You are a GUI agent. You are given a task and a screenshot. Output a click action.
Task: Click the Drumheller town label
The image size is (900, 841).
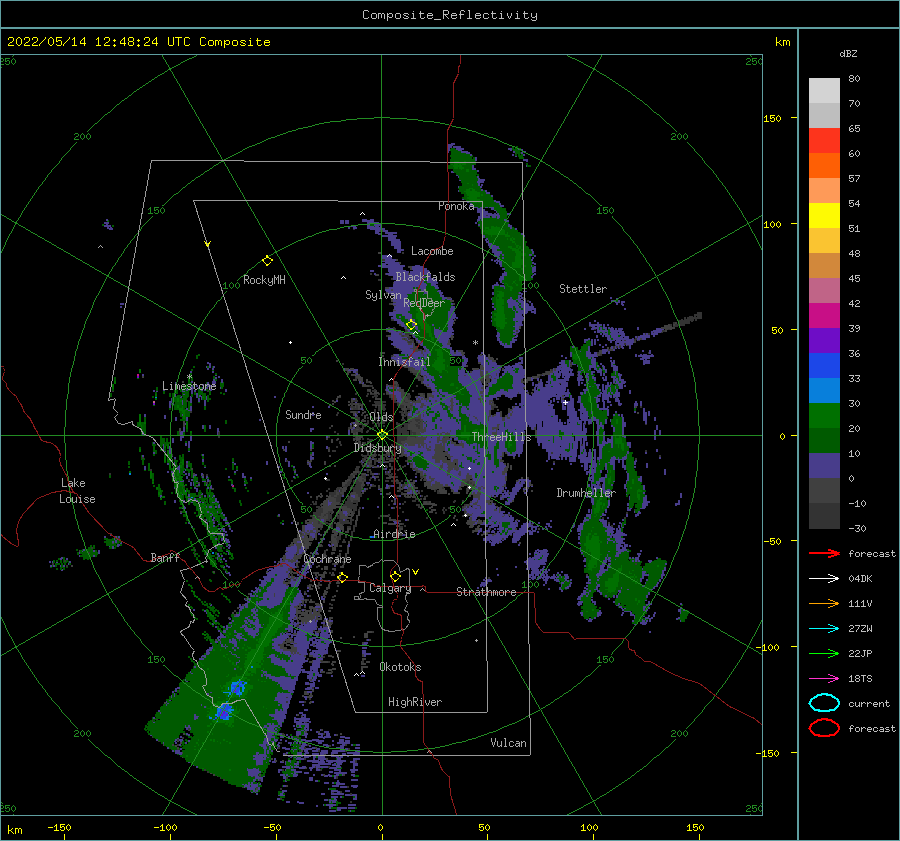[x=586, y=493]
